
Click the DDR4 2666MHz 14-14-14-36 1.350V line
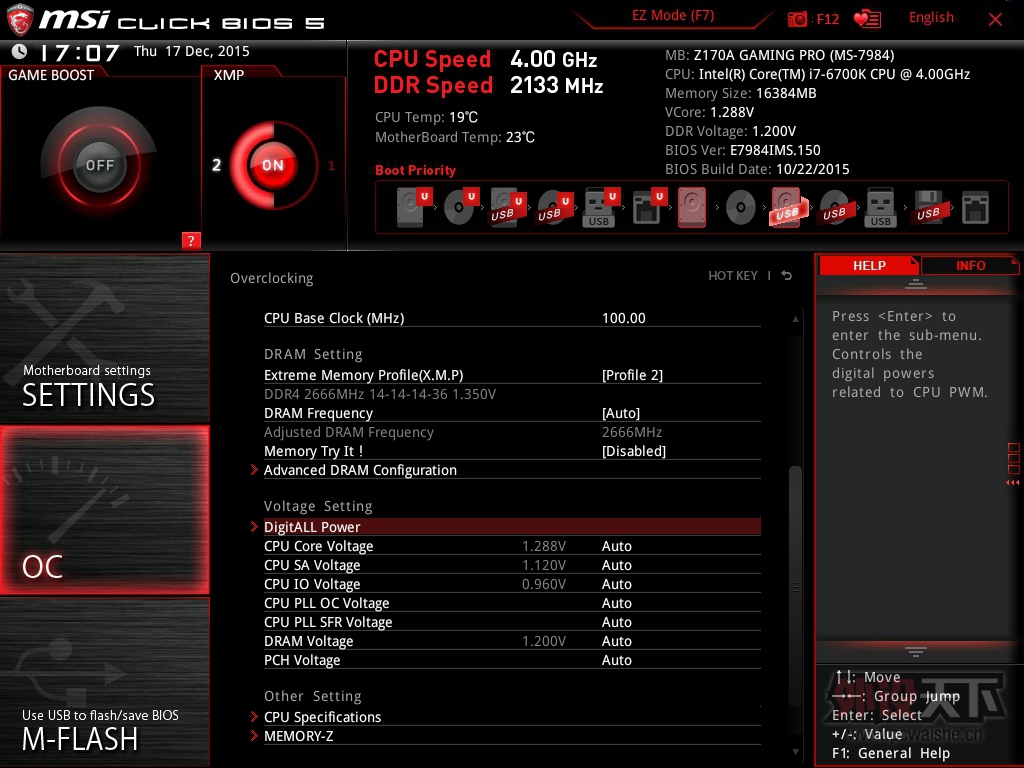coord(380,394)
